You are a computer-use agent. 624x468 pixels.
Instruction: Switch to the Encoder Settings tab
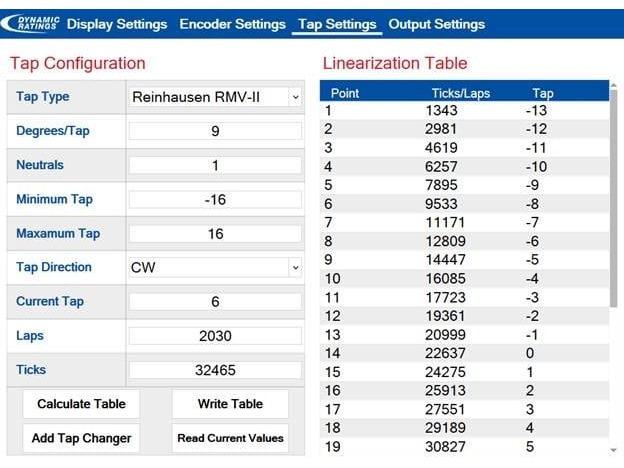point(232,24)
